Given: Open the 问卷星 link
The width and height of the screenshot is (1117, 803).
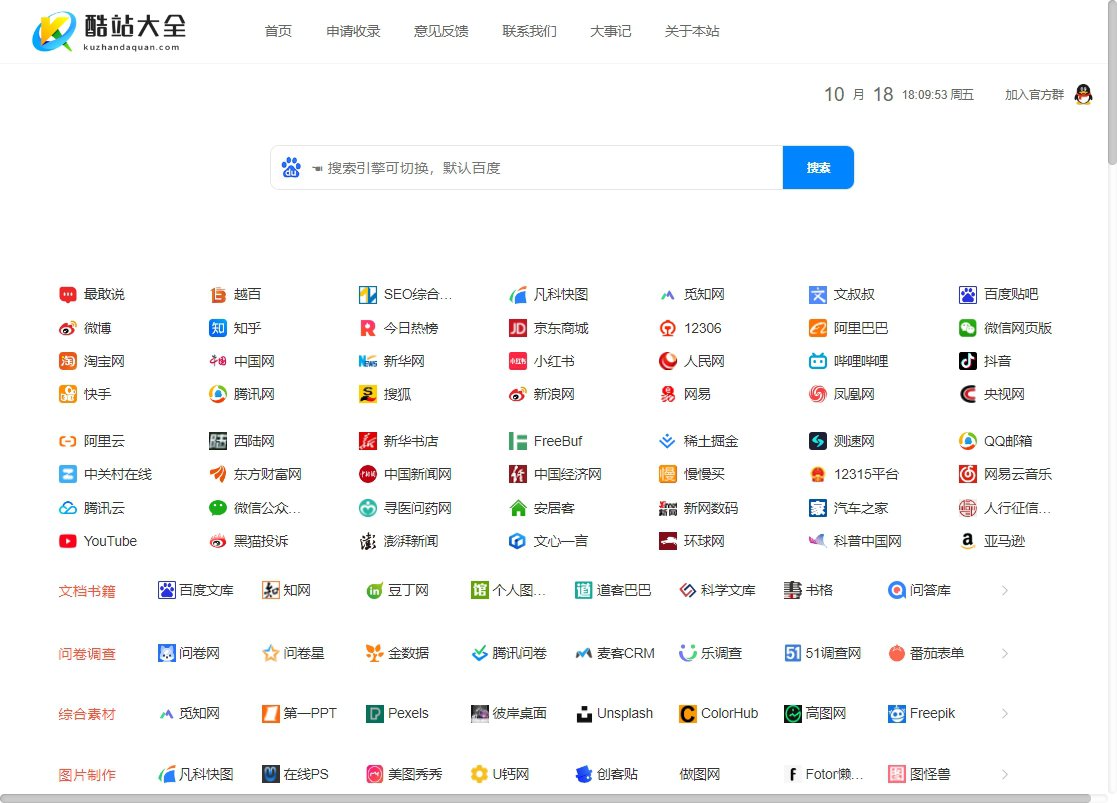Looking at the screenshot, I should (x=293, y=653).
